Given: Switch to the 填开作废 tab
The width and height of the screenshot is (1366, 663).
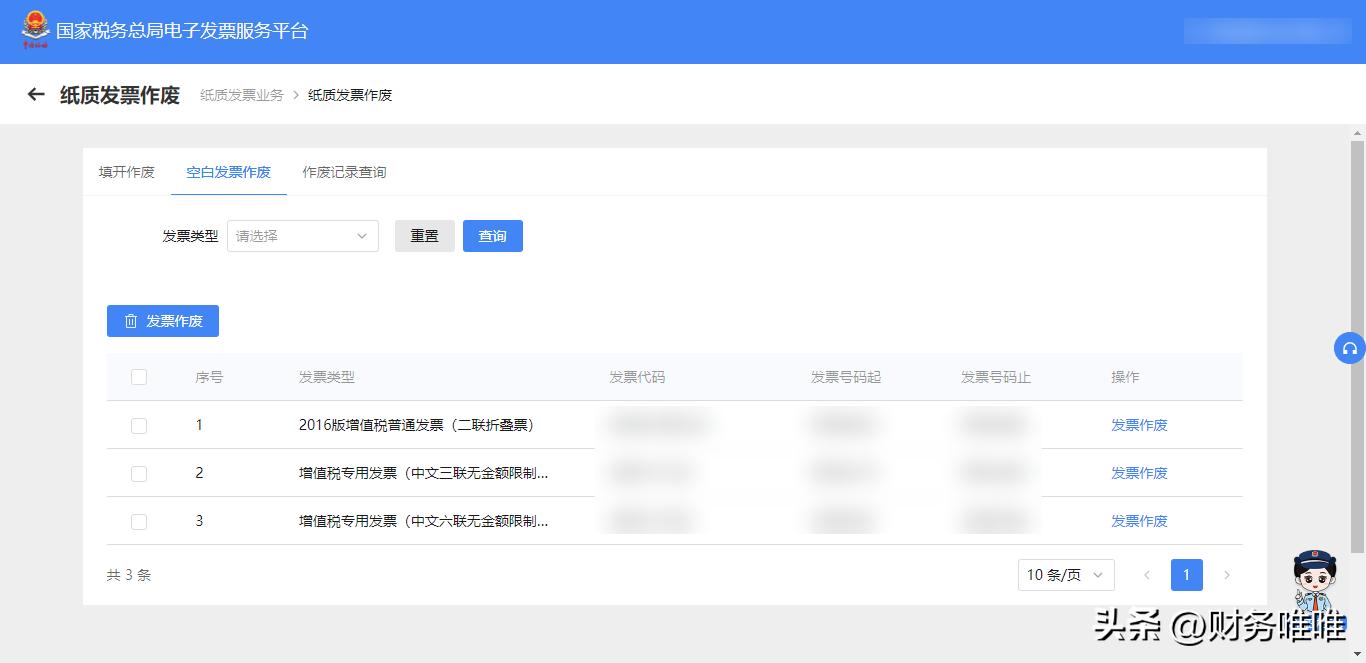Looking at the screenshot, I should click(x=126, y=172).
